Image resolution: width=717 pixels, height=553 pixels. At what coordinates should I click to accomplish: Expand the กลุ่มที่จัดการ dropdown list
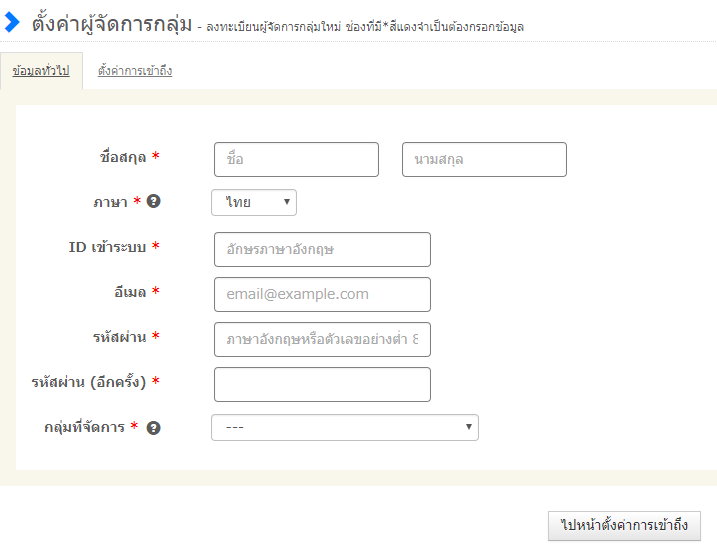(x=344, y=428)
